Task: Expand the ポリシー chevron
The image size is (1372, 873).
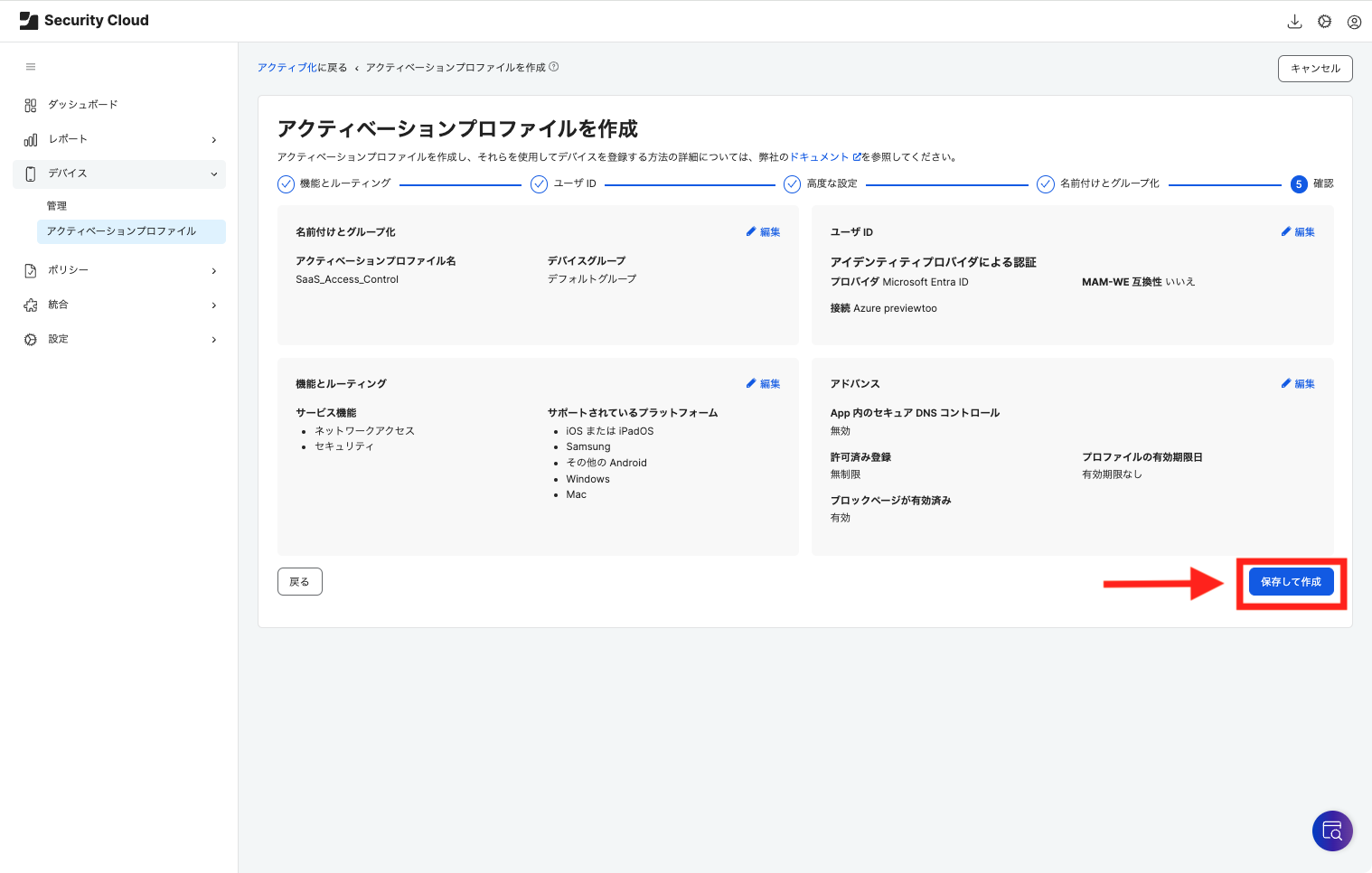Action: tap(214, 271)
